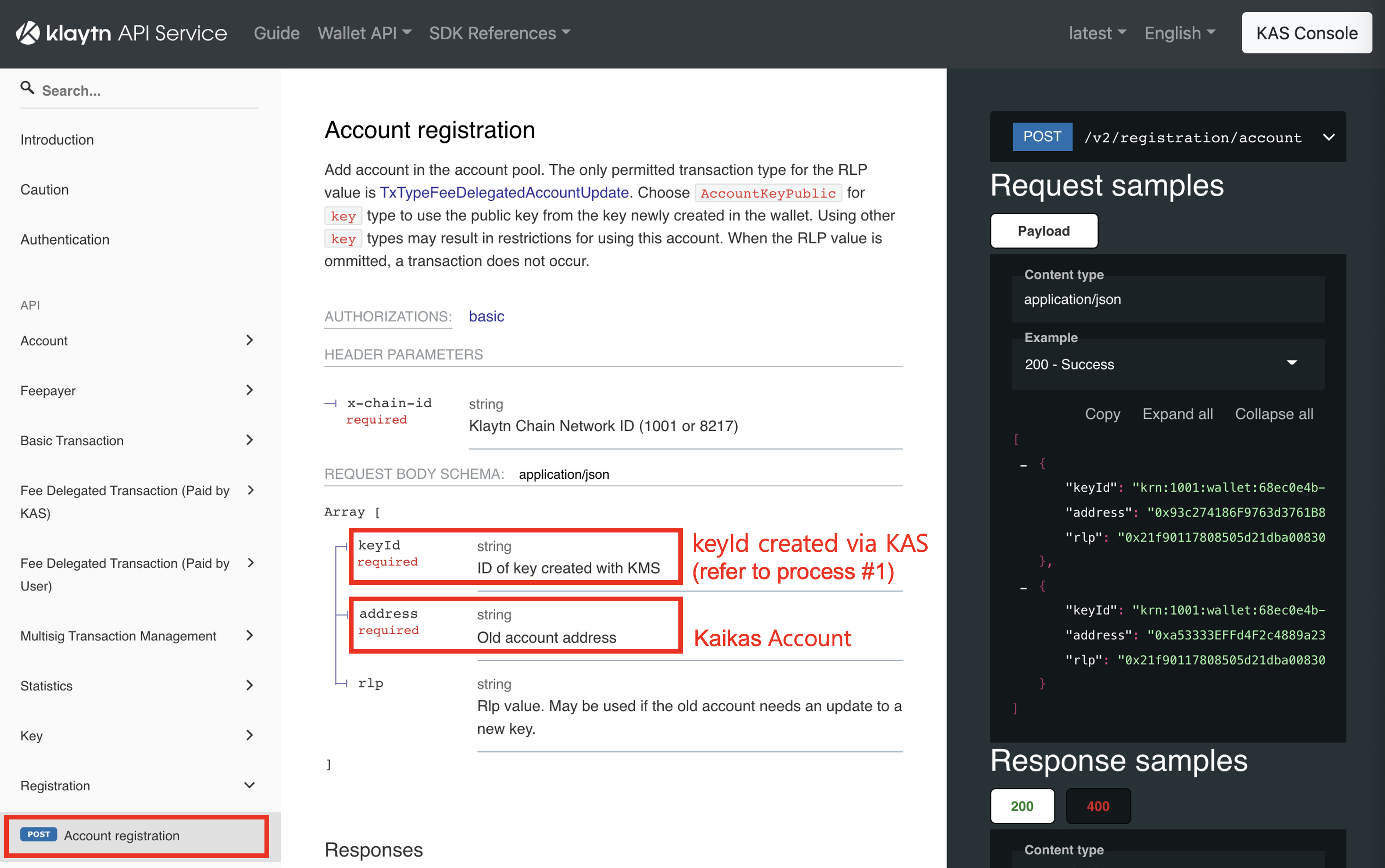Click Collapse all in request sample
The image size is (1385, 868).
click(x=1274, y=414)
